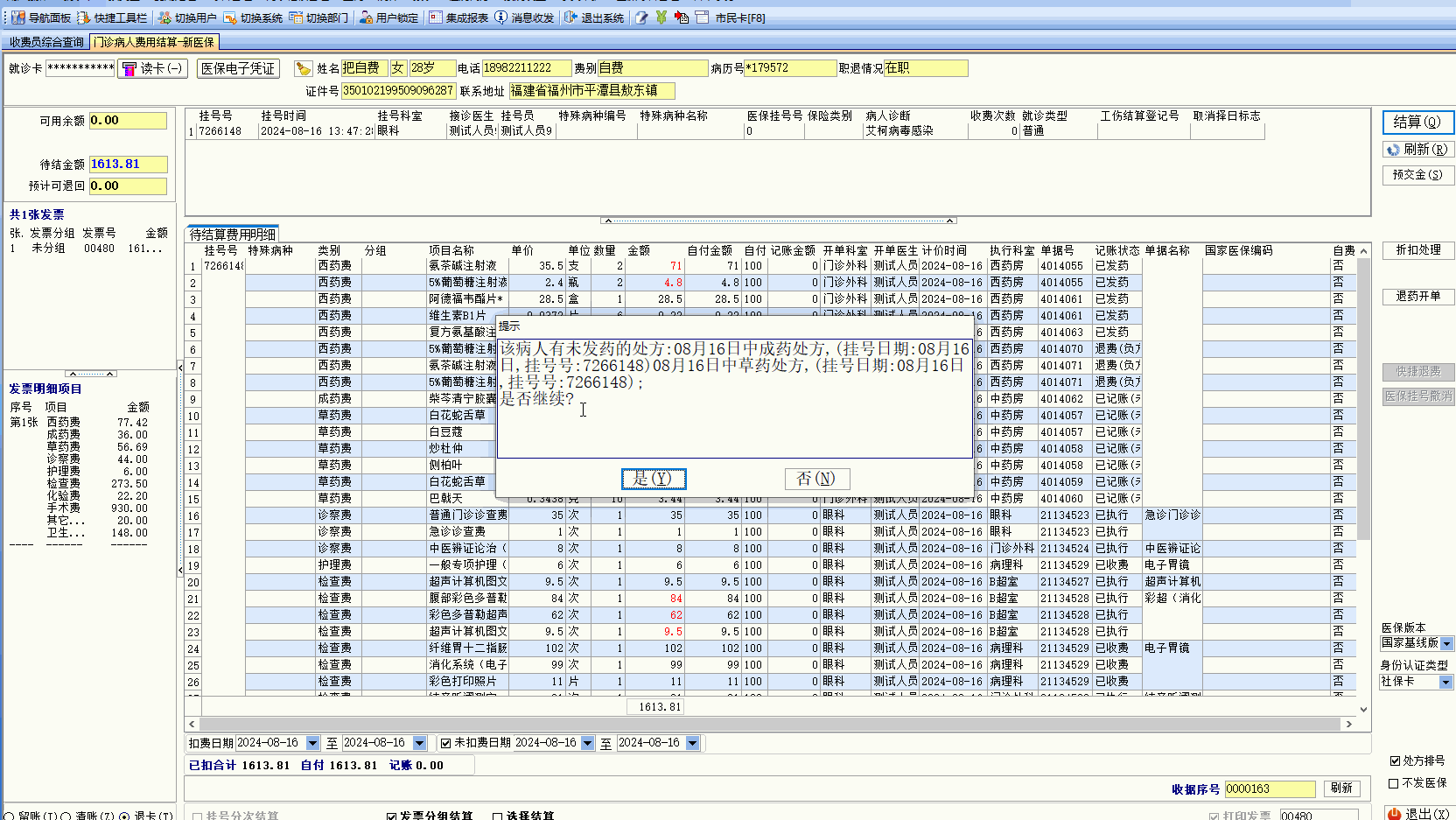Image resolution: width=1456 pixels, height=820 pixels.
Task: Click the horizontal scrollbar of the fee table
Action: (x=770, y=724)
